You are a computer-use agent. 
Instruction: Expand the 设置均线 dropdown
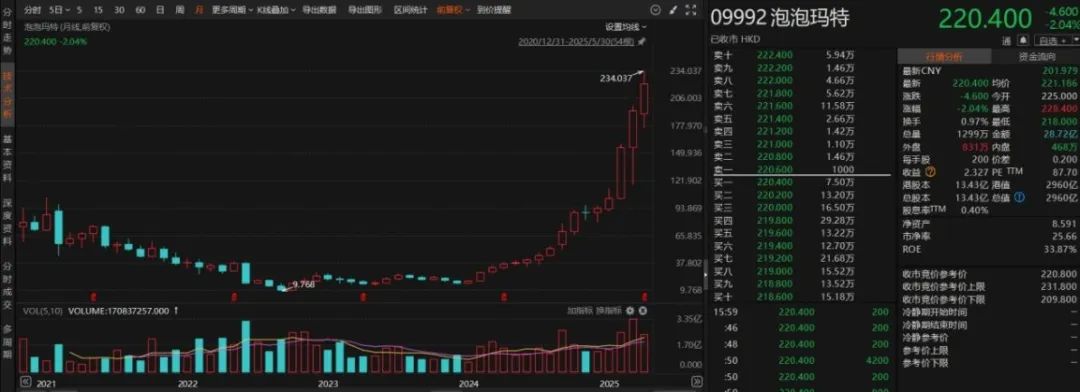point(626,27)
